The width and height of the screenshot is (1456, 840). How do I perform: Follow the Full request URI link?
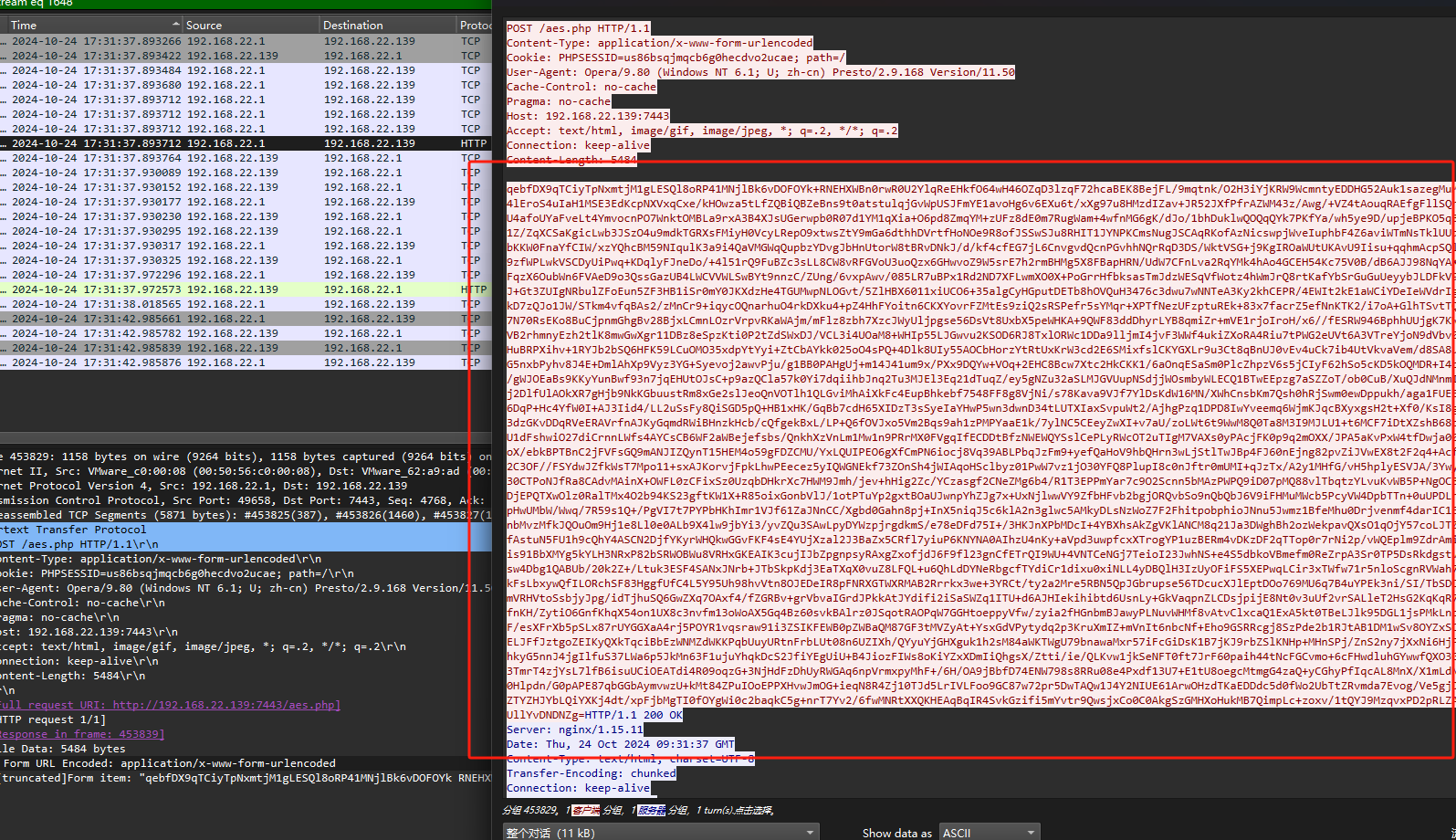pos(170,705)
